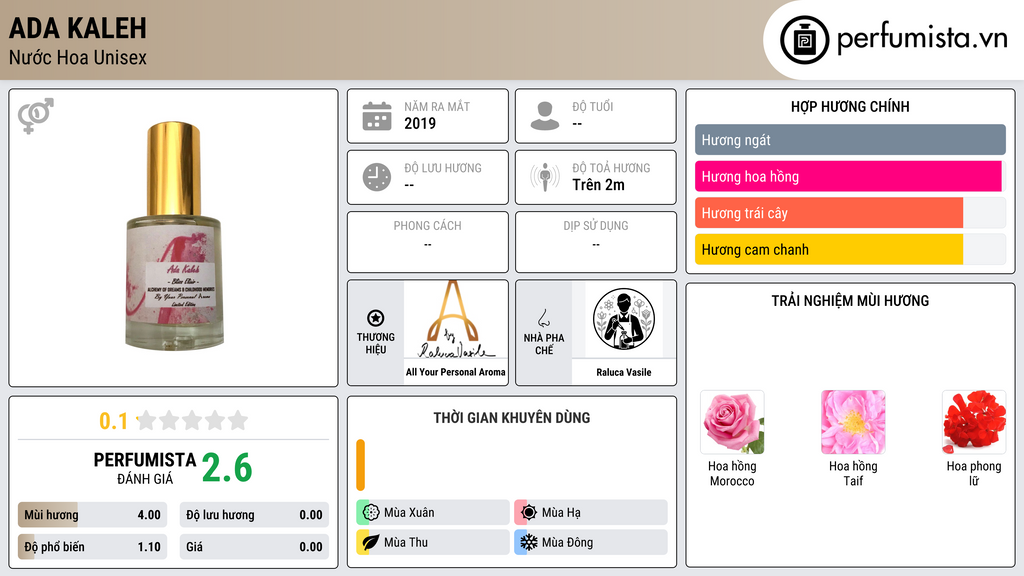The image size is (1024, 576).
Task: Click the clock icon for Độ lưu hương
Action: coord(377,177)
